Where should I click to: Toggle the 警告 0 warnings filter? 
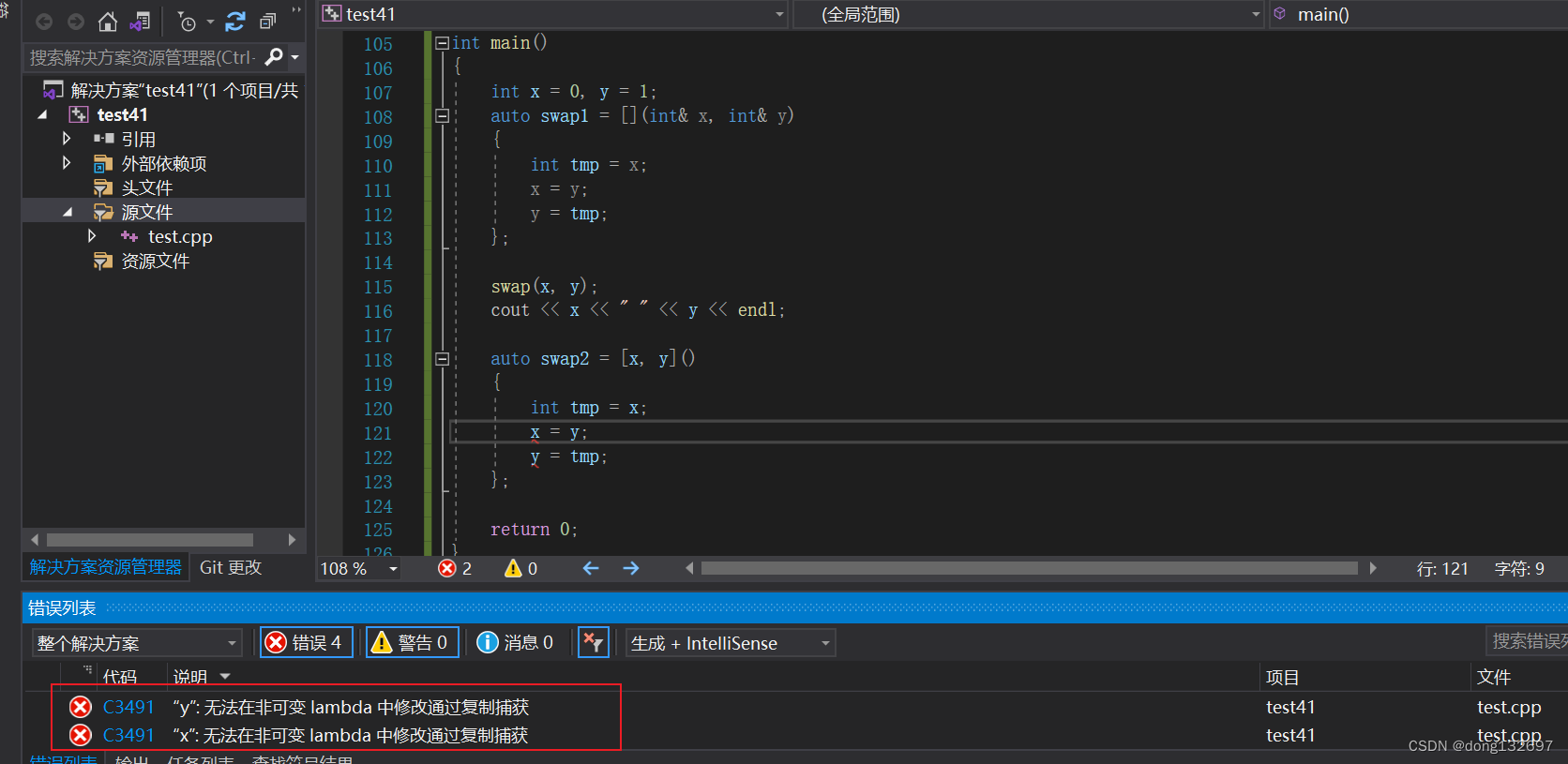pos(413,642)
